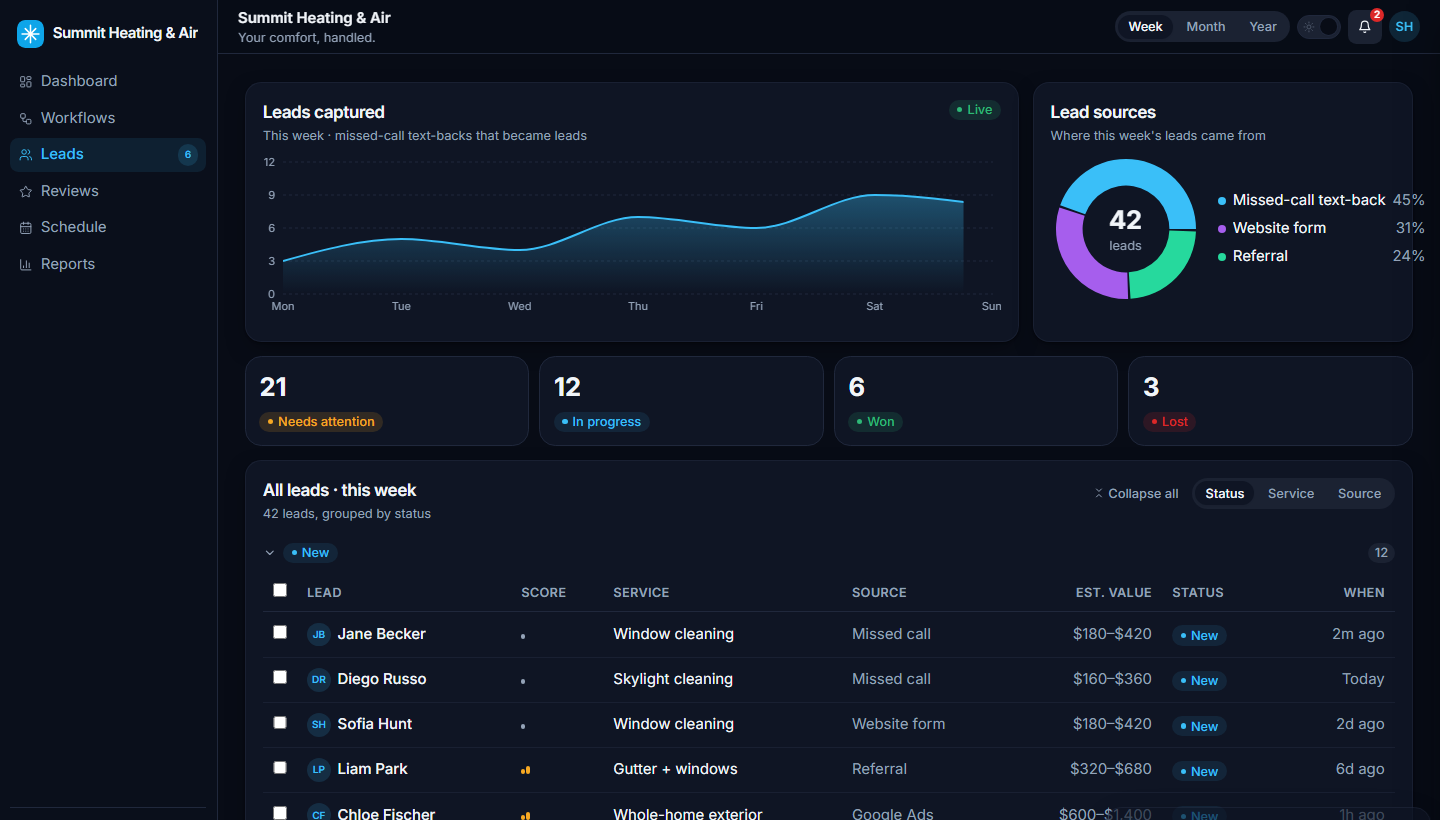The width and height of the screenshot is (1440, 820).
Task: Click the 42 leads donut chart center
Action: pos(1125,229)
